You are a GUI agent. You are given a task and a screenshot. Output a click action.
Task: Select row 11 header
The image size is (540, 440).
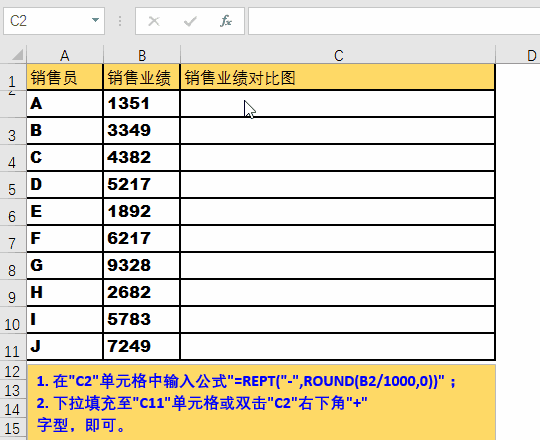[13, 347]
